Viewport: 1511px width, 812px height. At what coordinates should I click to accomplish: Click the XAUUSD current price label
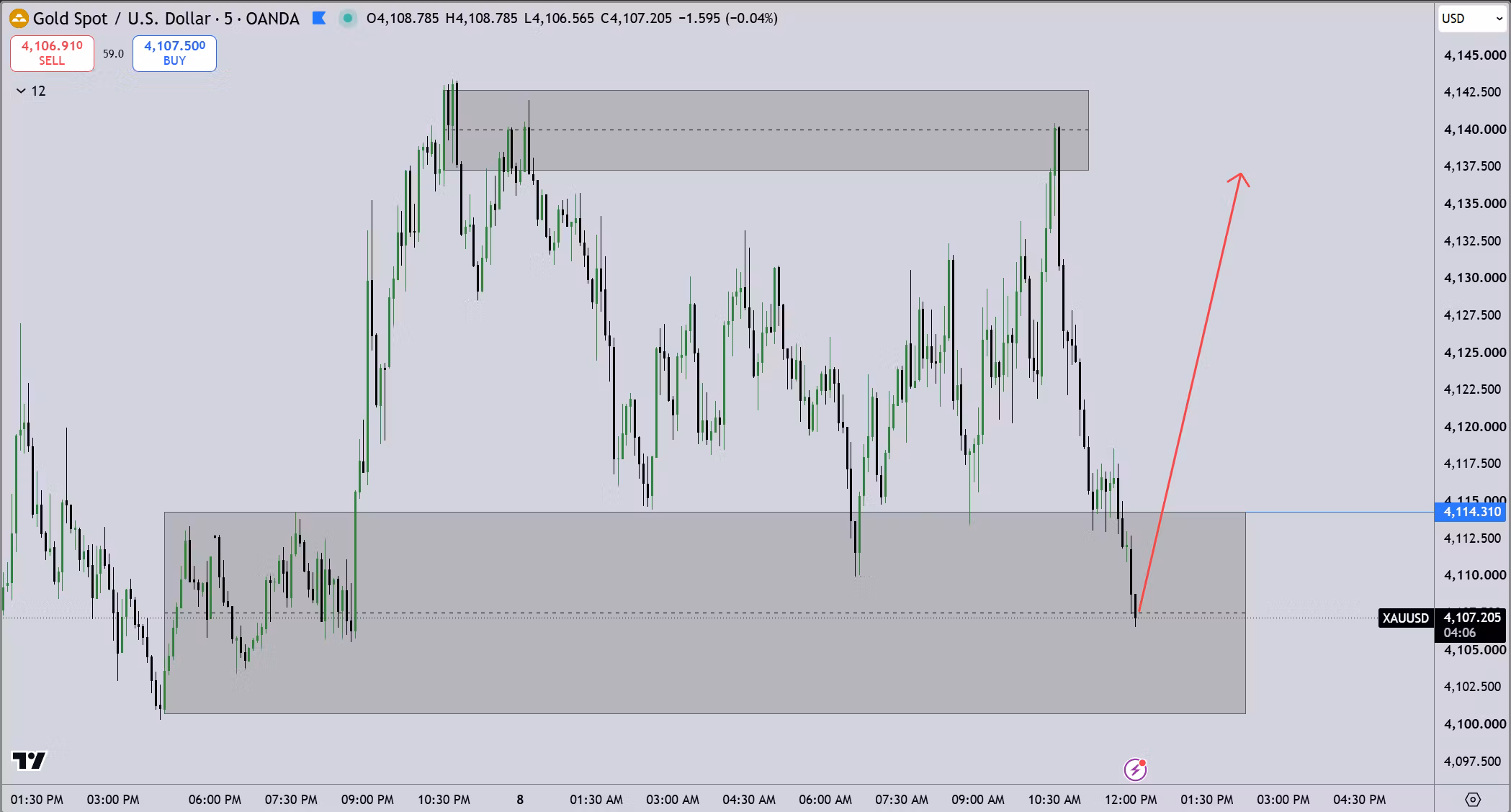tap(1404, 618)
